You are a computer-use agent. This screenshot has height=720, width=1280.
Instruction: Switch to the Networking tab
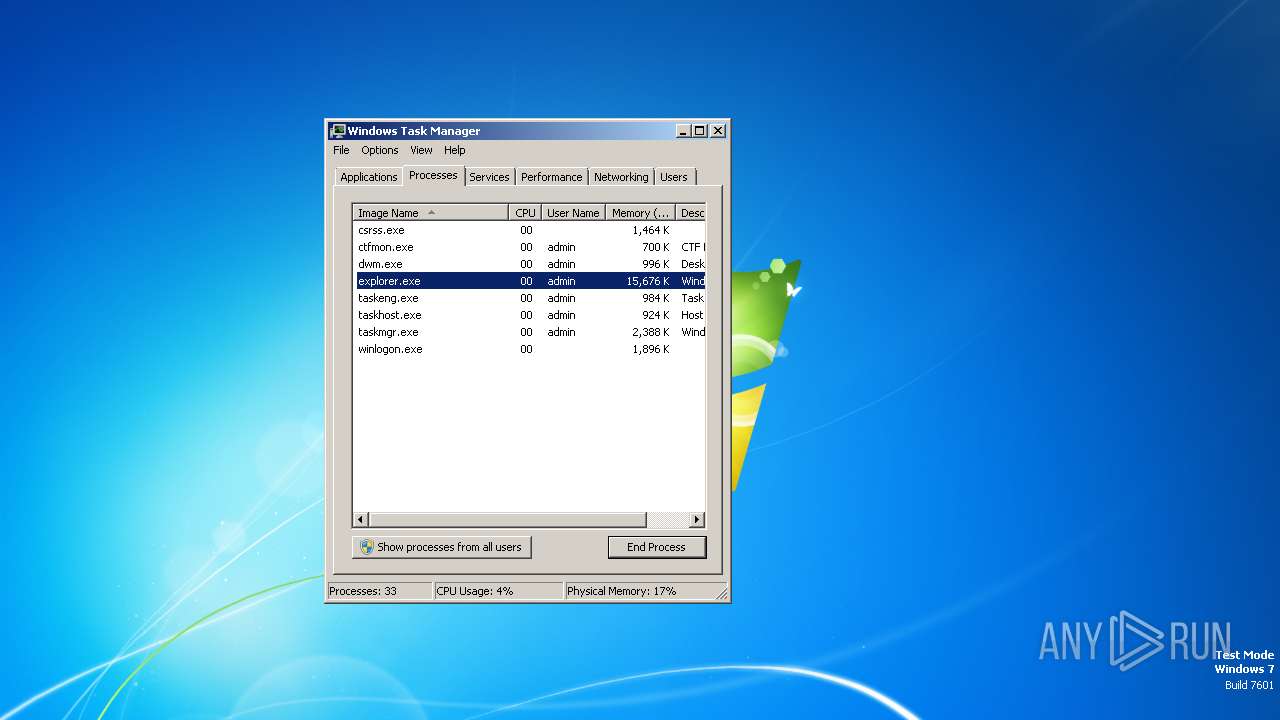[621, 177]
